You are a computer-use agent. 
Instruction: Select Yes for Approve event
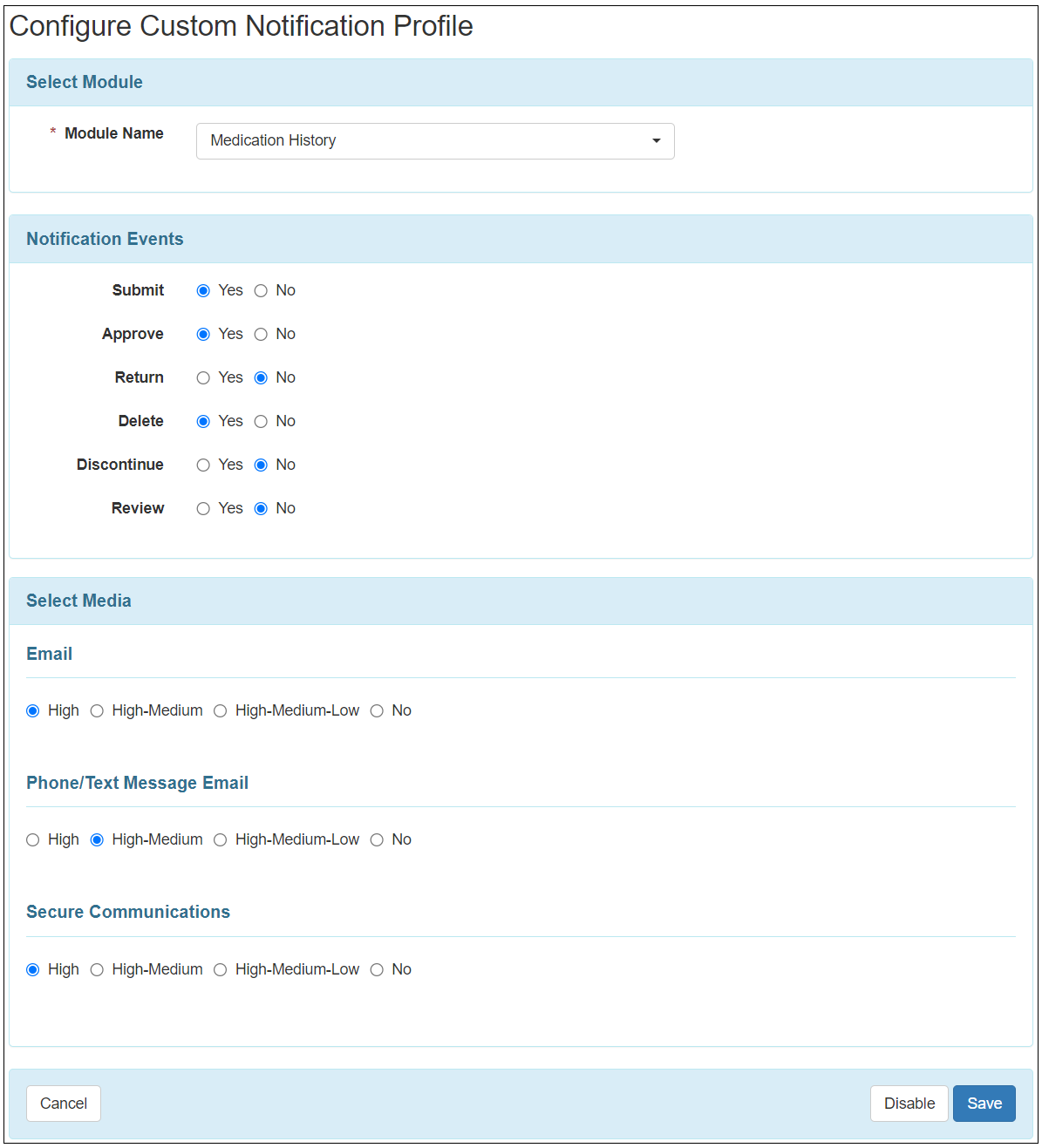[x=203, y=335]
